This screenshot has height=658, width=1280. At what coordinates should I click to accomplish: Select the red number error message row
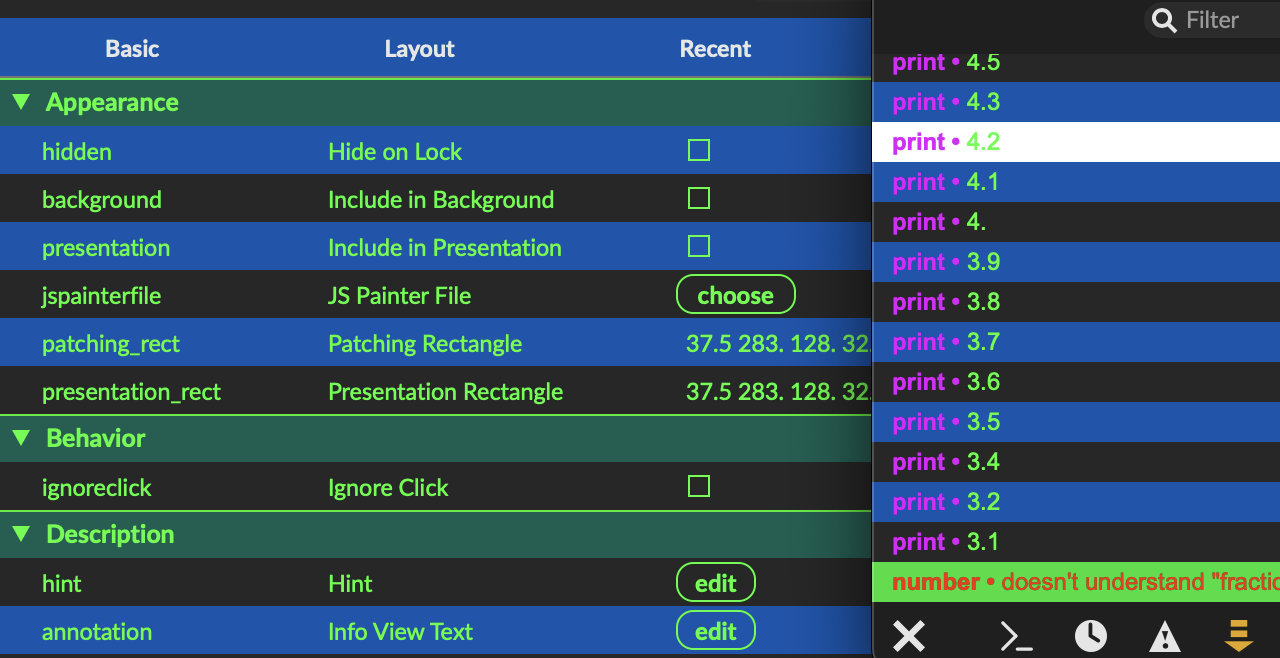(x=1075, y=582)
